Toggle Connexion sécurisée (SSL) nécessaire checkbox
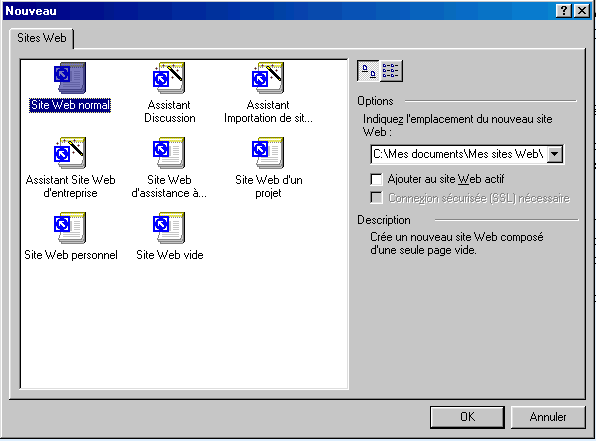 click(376, 198)
